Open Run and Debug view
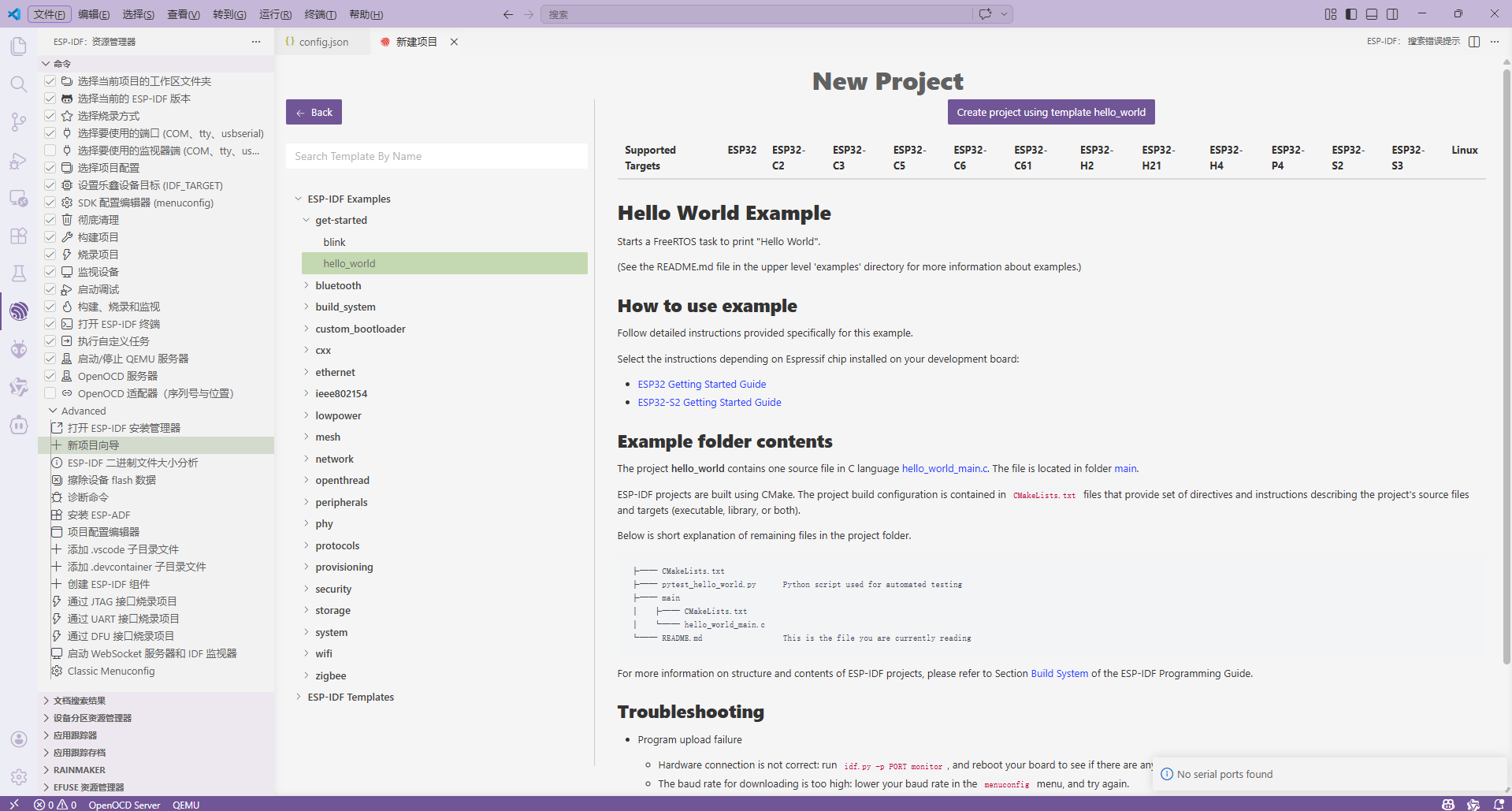The image size is (1512, 811). pyautogui.click(x=19, y=161)
